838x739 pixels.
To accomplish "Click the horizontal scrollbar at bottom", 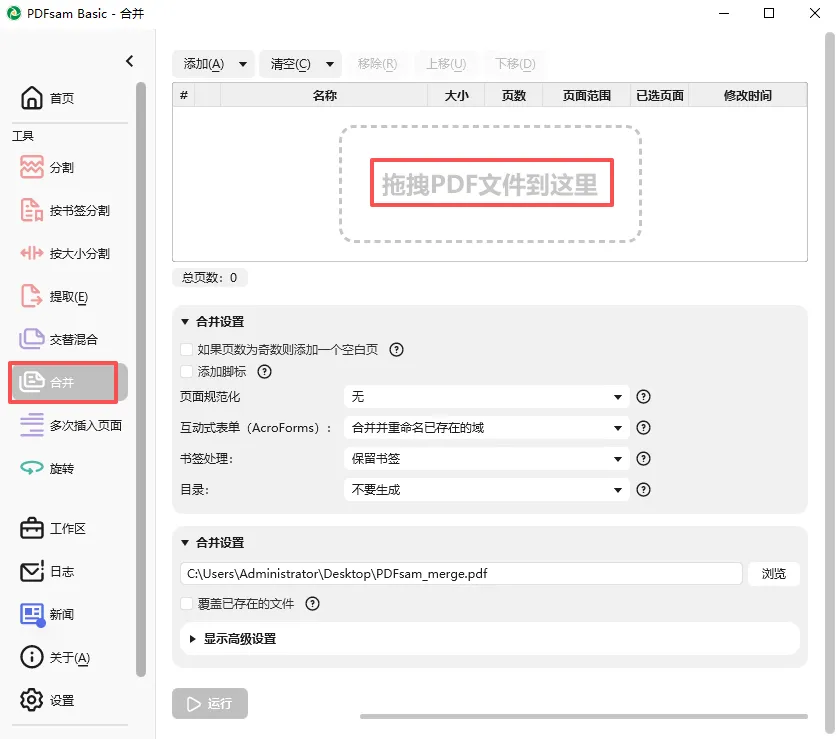I will pyautogui.click(x=584, y=716).
